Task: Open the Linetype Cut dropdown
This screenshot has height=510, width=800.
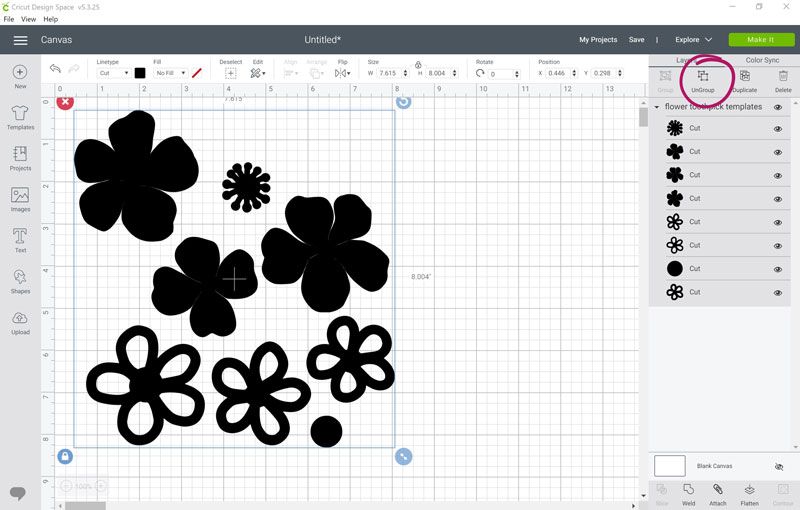Action: tap(113, 73)
